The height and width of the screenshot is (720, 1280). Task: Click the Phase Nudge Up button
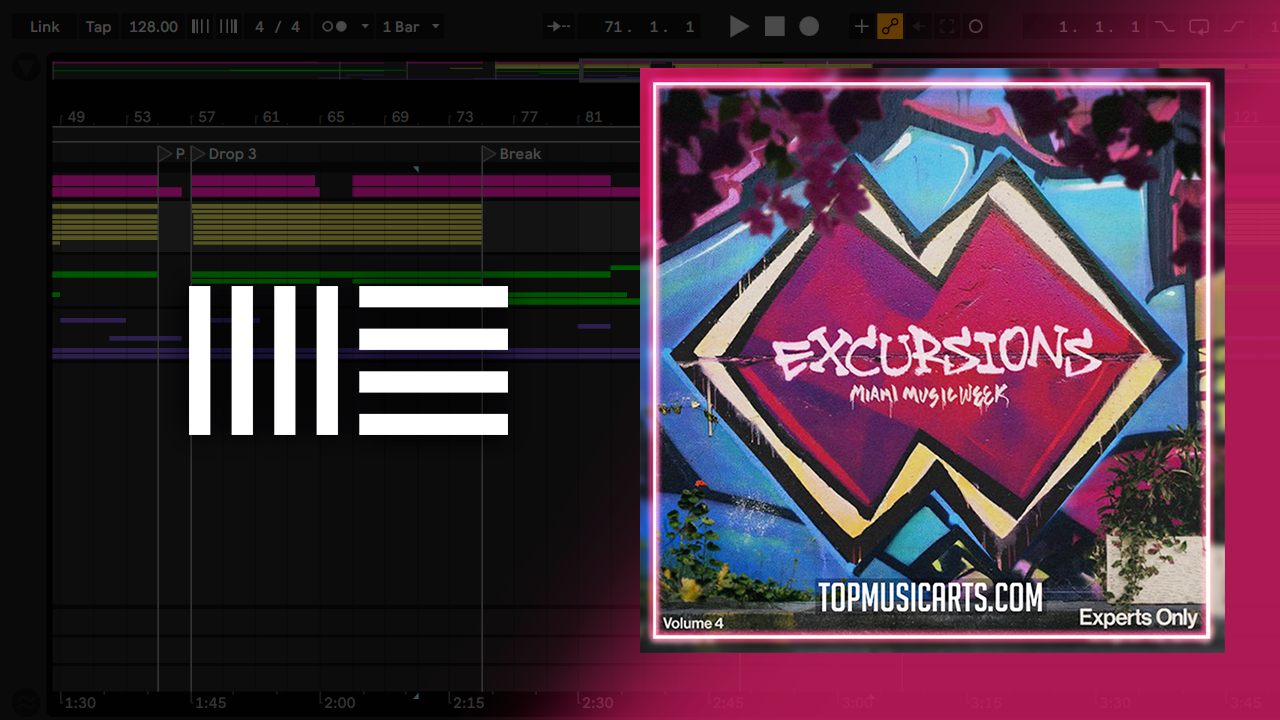click(x=228, y=27)
